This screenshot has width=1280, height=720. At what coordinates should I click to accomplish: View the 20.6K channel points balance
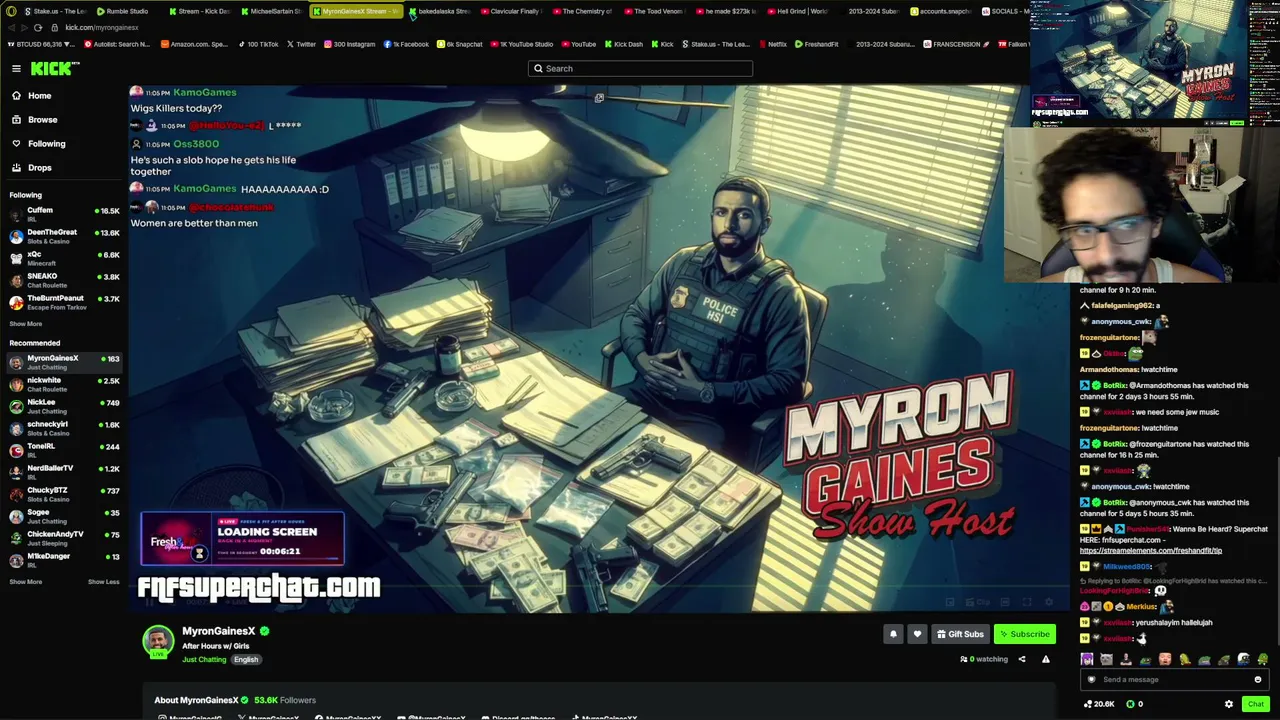coord(1099,704)
